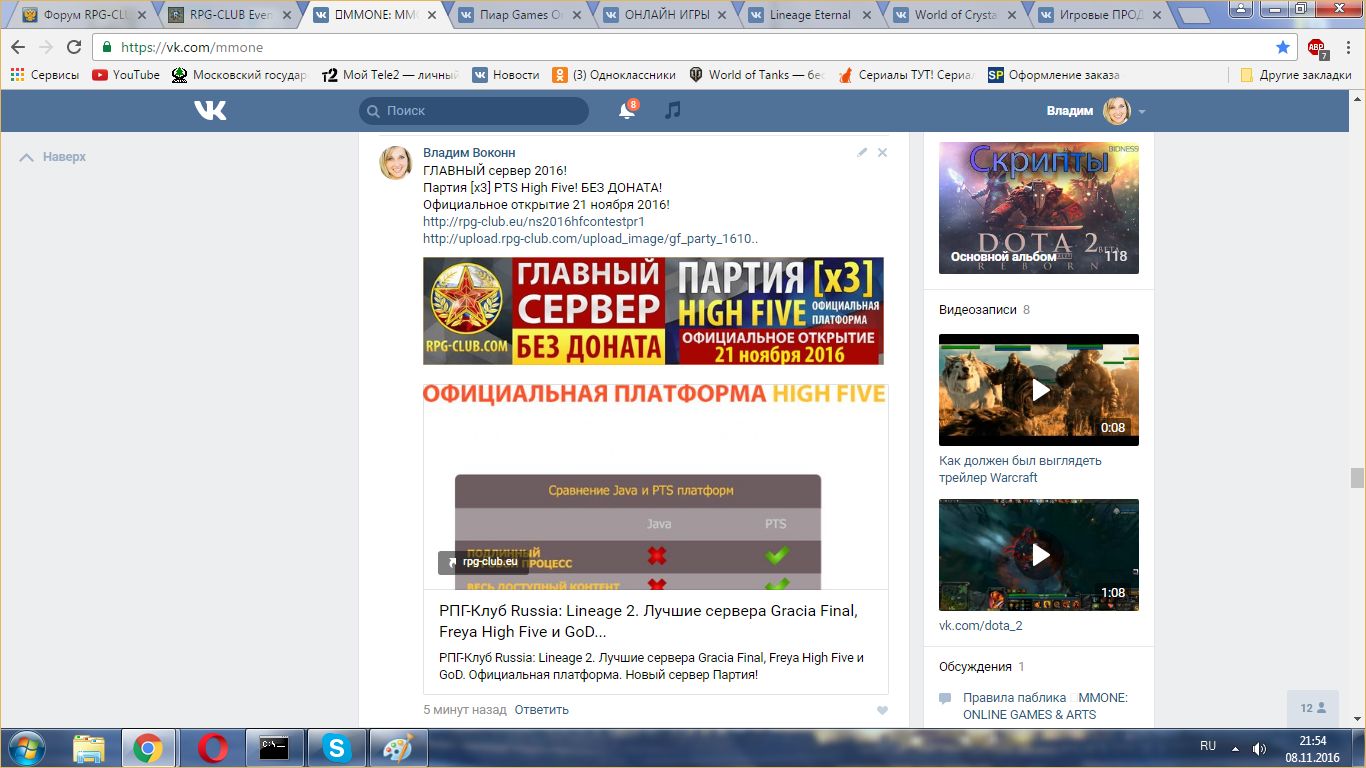
Task: Open the Сериалы ТУТ bookmark
Action: click(905, 75)
